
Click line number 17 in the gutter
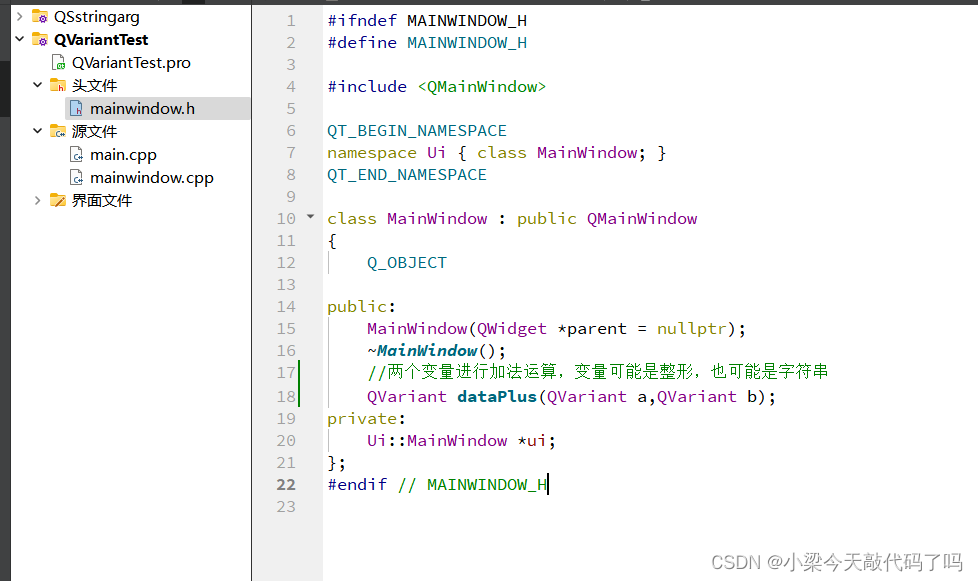click(286, 372)
